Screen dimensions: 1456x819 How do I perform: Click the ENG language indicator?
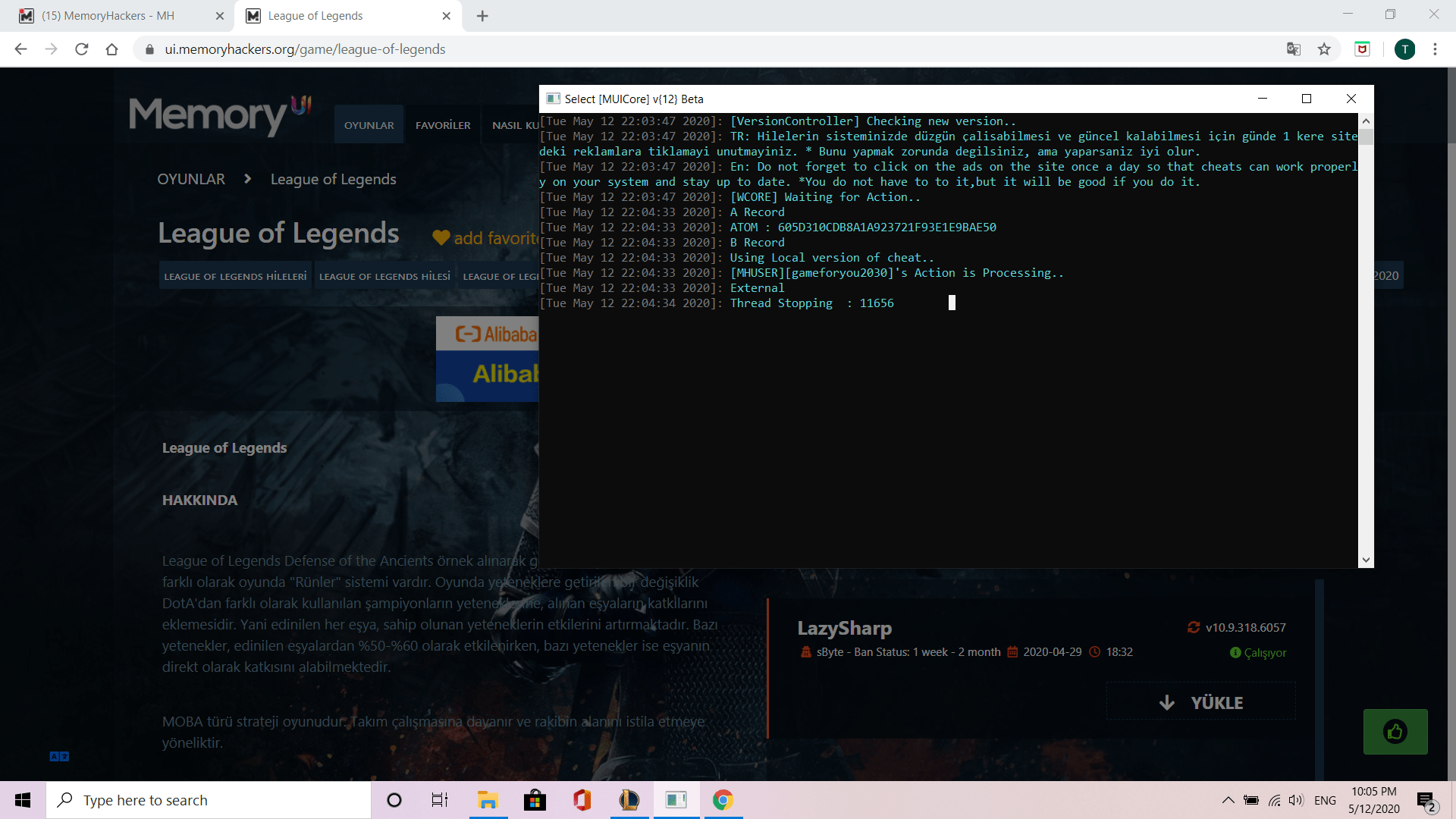[x=1325, y=800]
